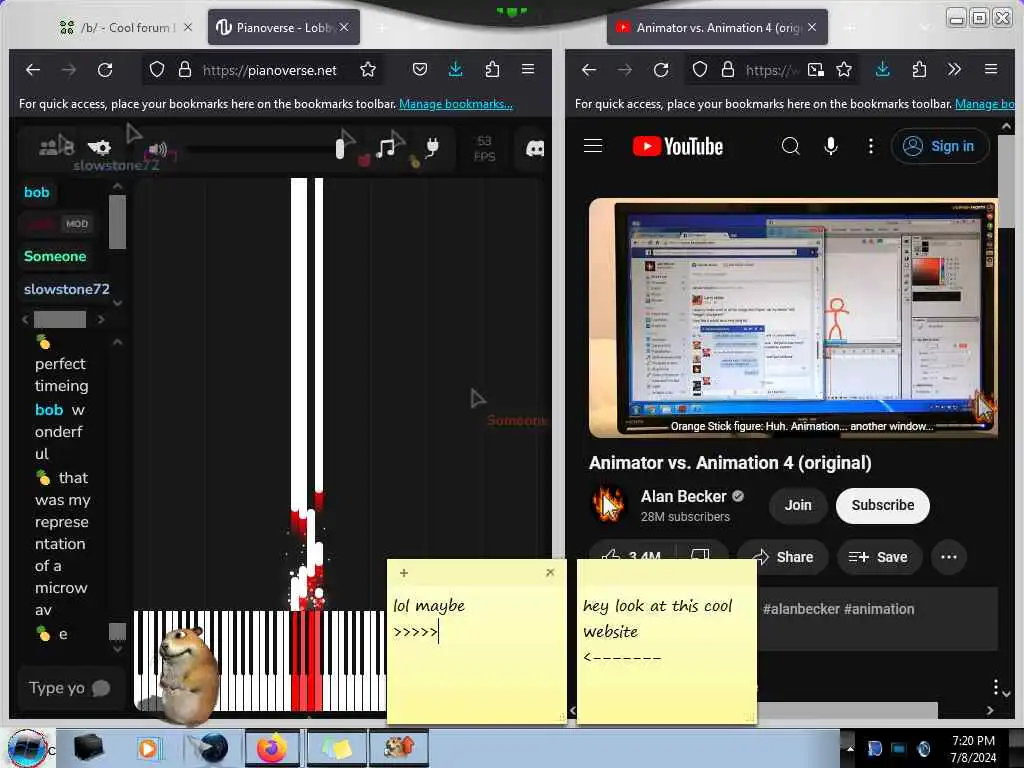The width and height of the screenshot is (1024, 768).
Task: Click right arrow of horizontal user scrollbar
Action: point(101,319)
